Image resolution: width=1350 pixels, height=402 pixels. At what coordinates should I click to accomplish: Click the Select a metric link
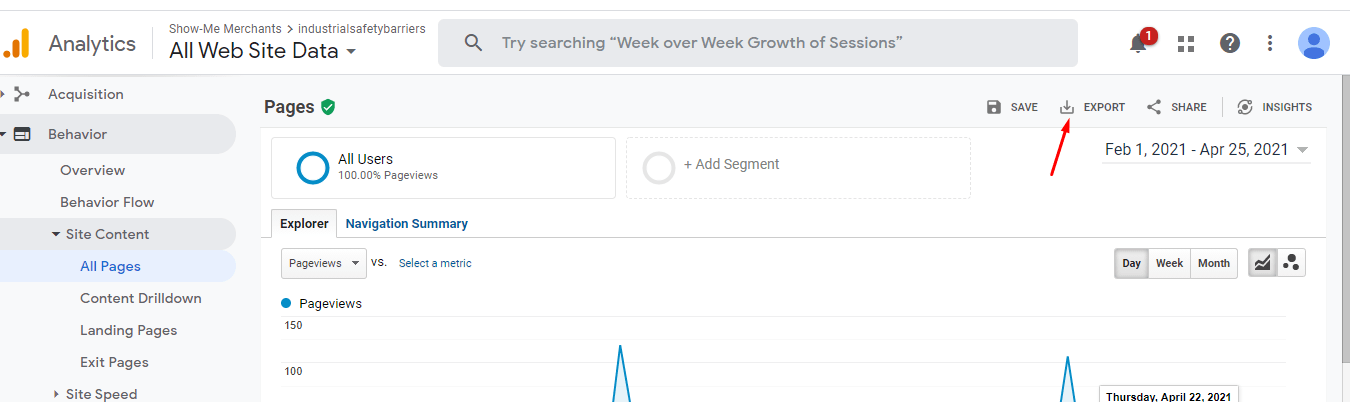click(435, 263)
